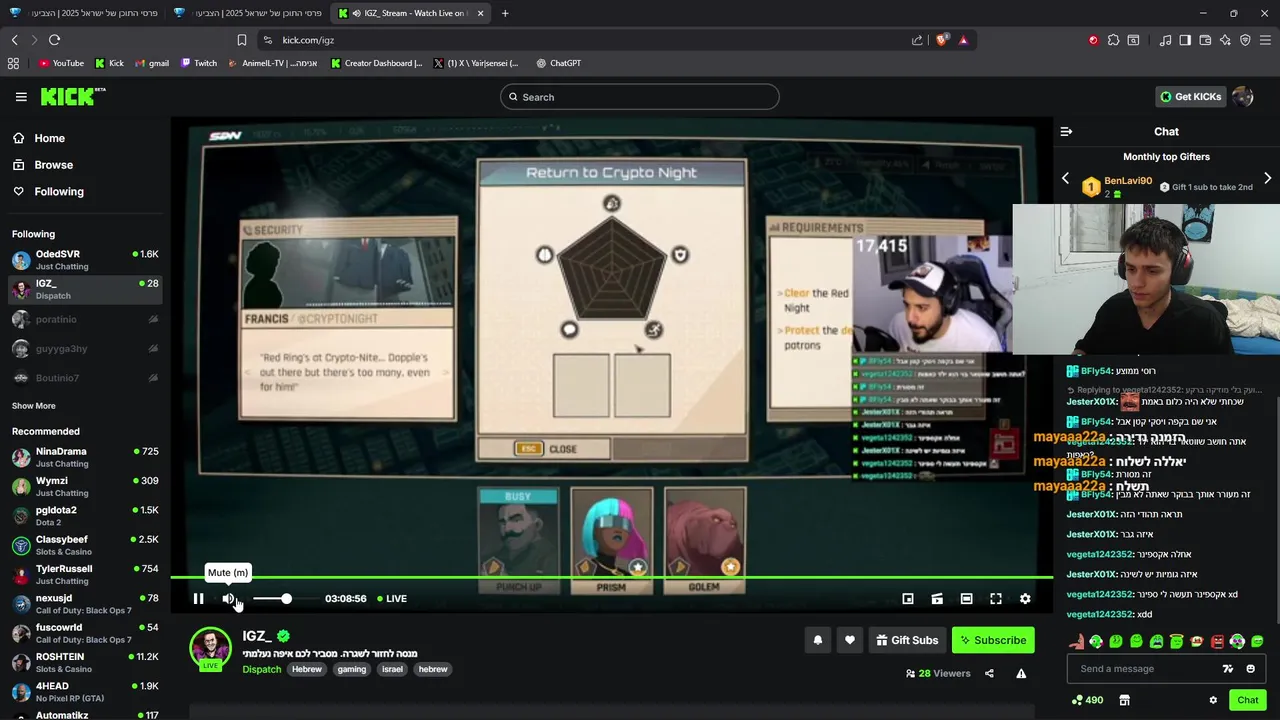Click the translate icon in message box

point(1228,669)
